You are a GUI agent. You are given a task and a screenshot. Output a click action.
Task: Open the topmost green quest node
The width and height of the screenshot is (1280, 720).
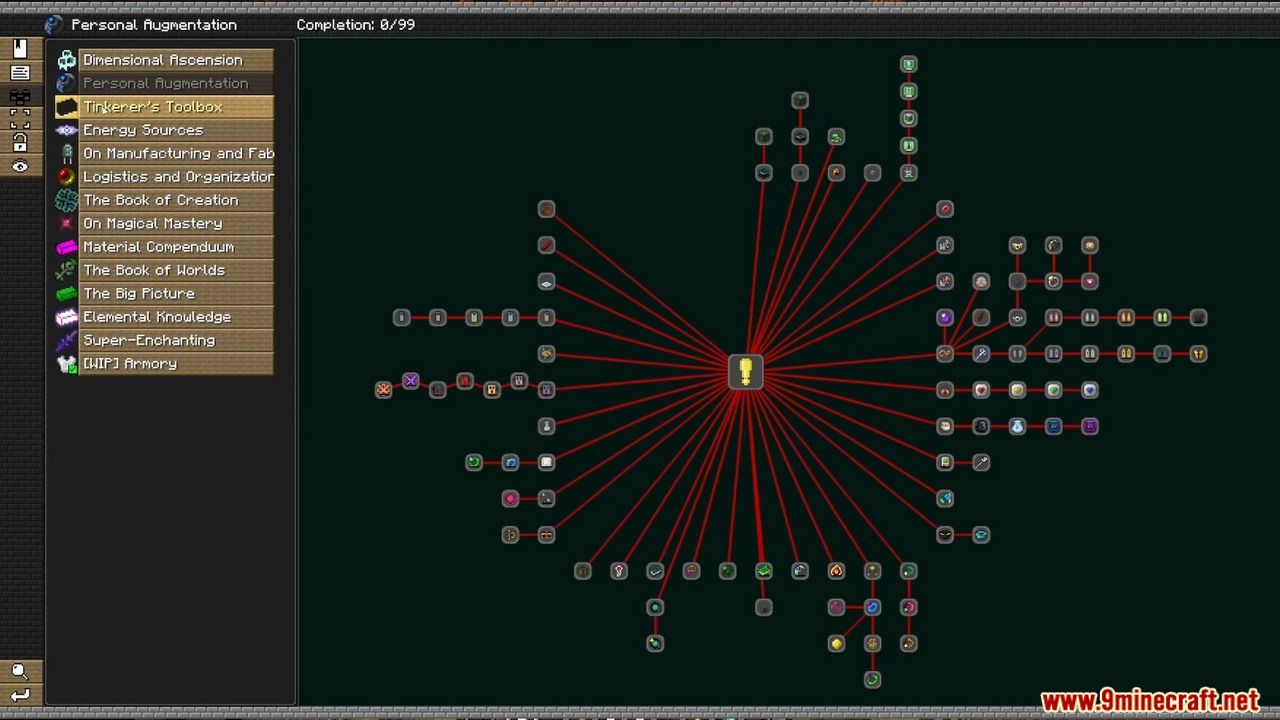click(909, 64)
